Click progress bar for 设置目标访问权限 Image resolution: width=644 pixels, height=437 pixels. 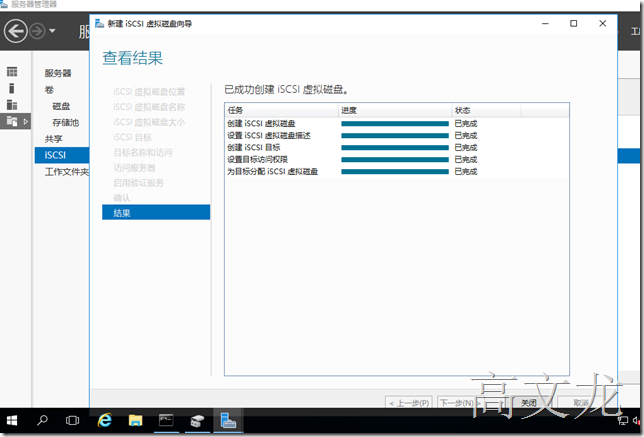pos(395,159)
